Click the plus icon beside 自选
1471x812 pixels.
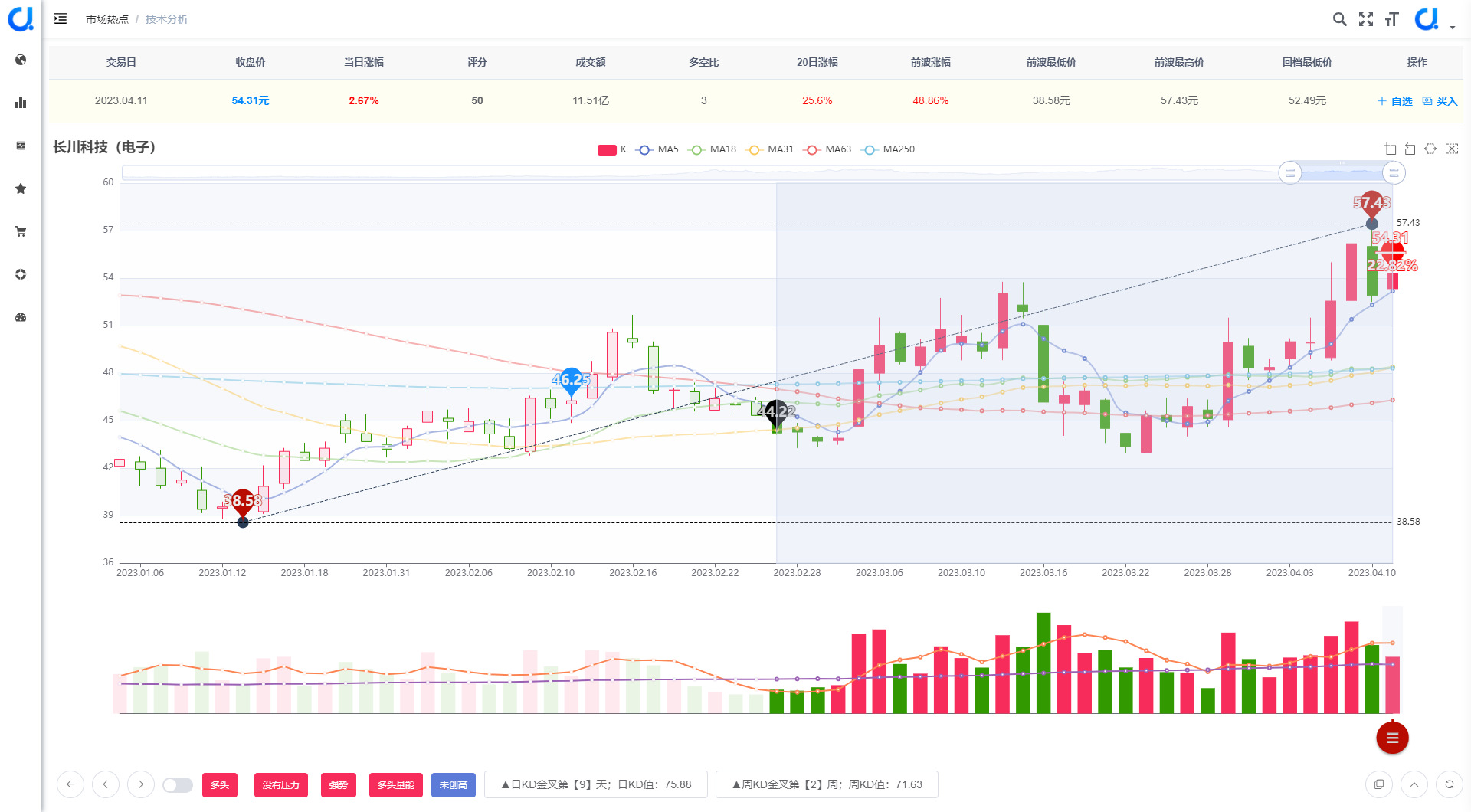tap(1382, 101)
